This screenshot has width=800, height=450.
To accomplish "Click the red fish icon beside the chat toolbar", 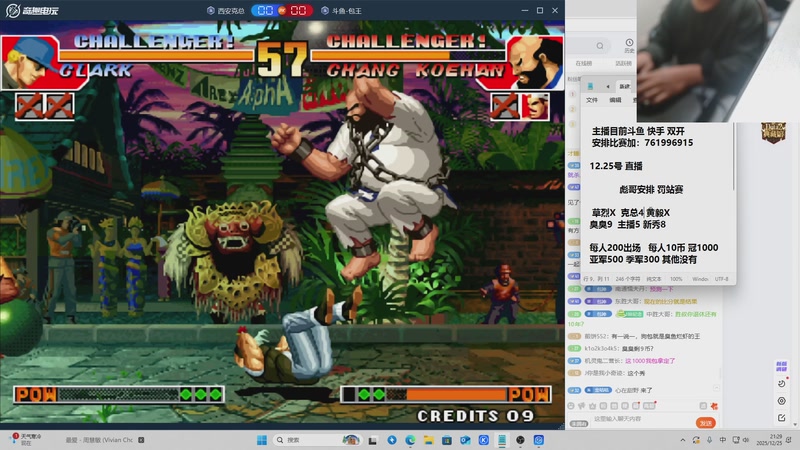I will (x=714, y=406).
